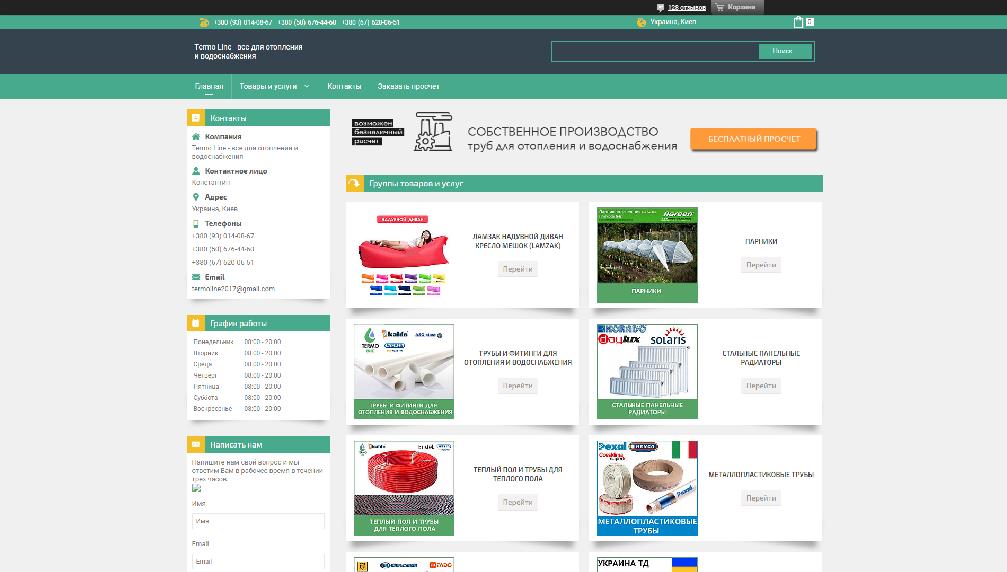Open the 128 отзывов reviews link
This screenshot has width=1007, height=572.
pyautogui.click(x=687, y=8)
